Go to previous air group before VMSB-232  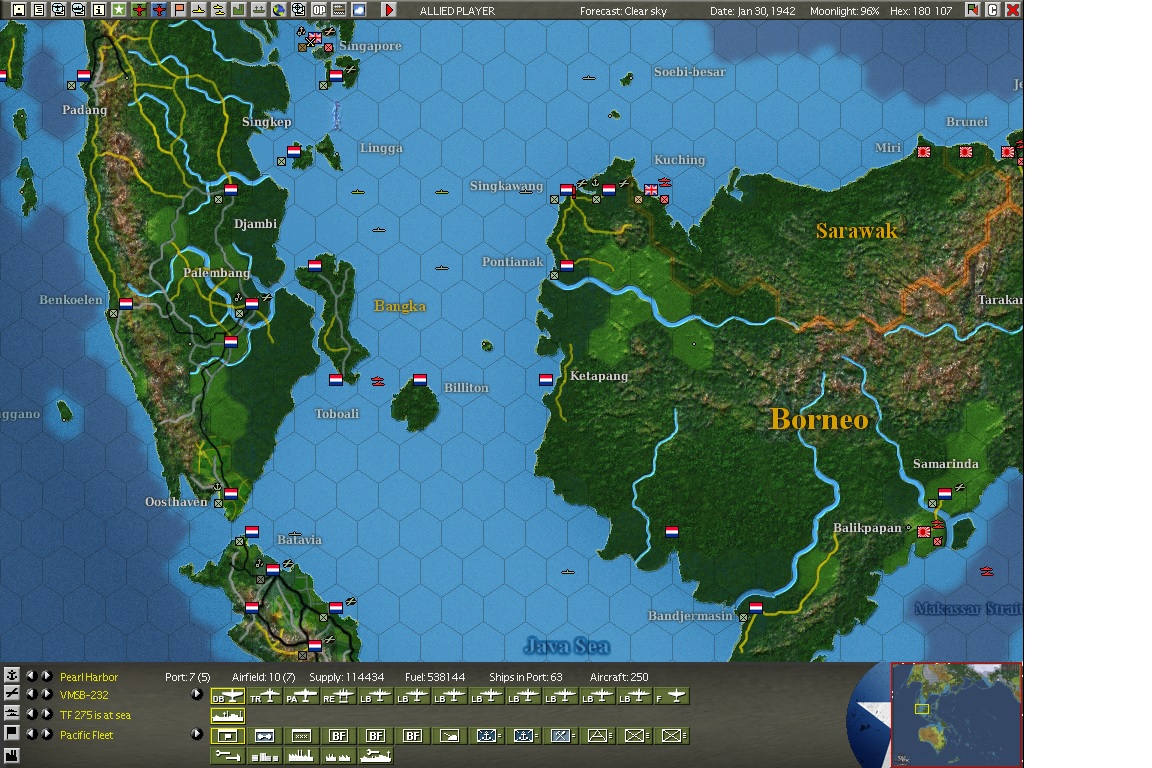(x=31, y=695)
